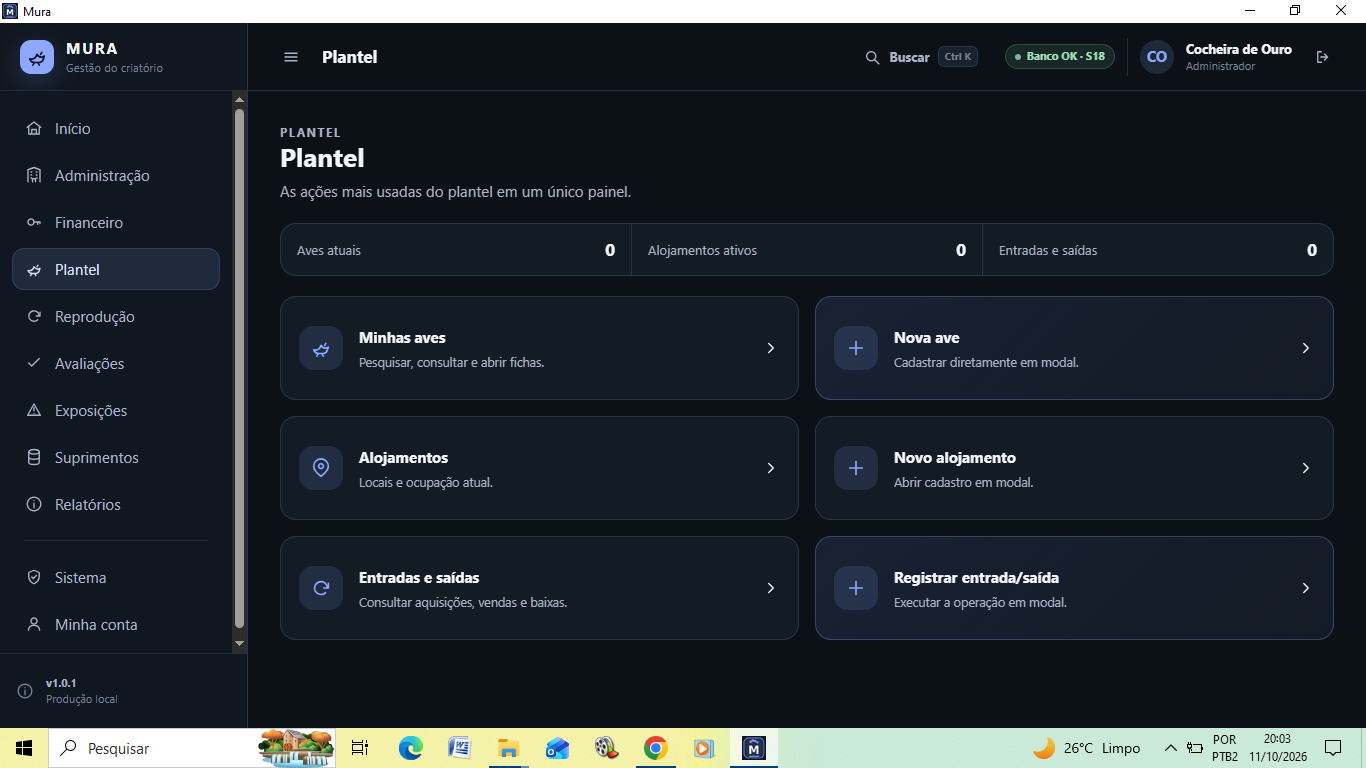1366x768 pixels.
Task: Open Sistema in the sidebar
Action: pyautogui.click(x=116, y=578)
